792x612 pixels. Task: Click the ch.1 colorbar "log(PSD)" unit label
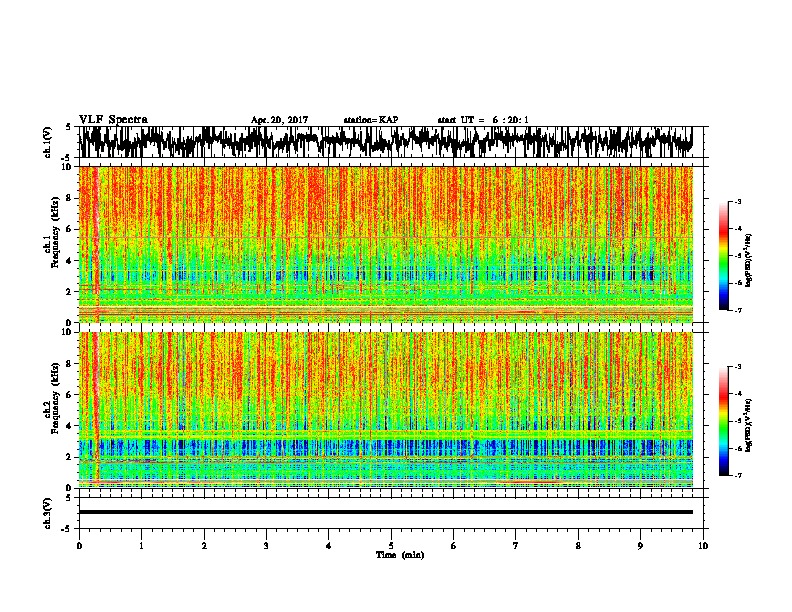pyautogui.click(x=749, y=261)
